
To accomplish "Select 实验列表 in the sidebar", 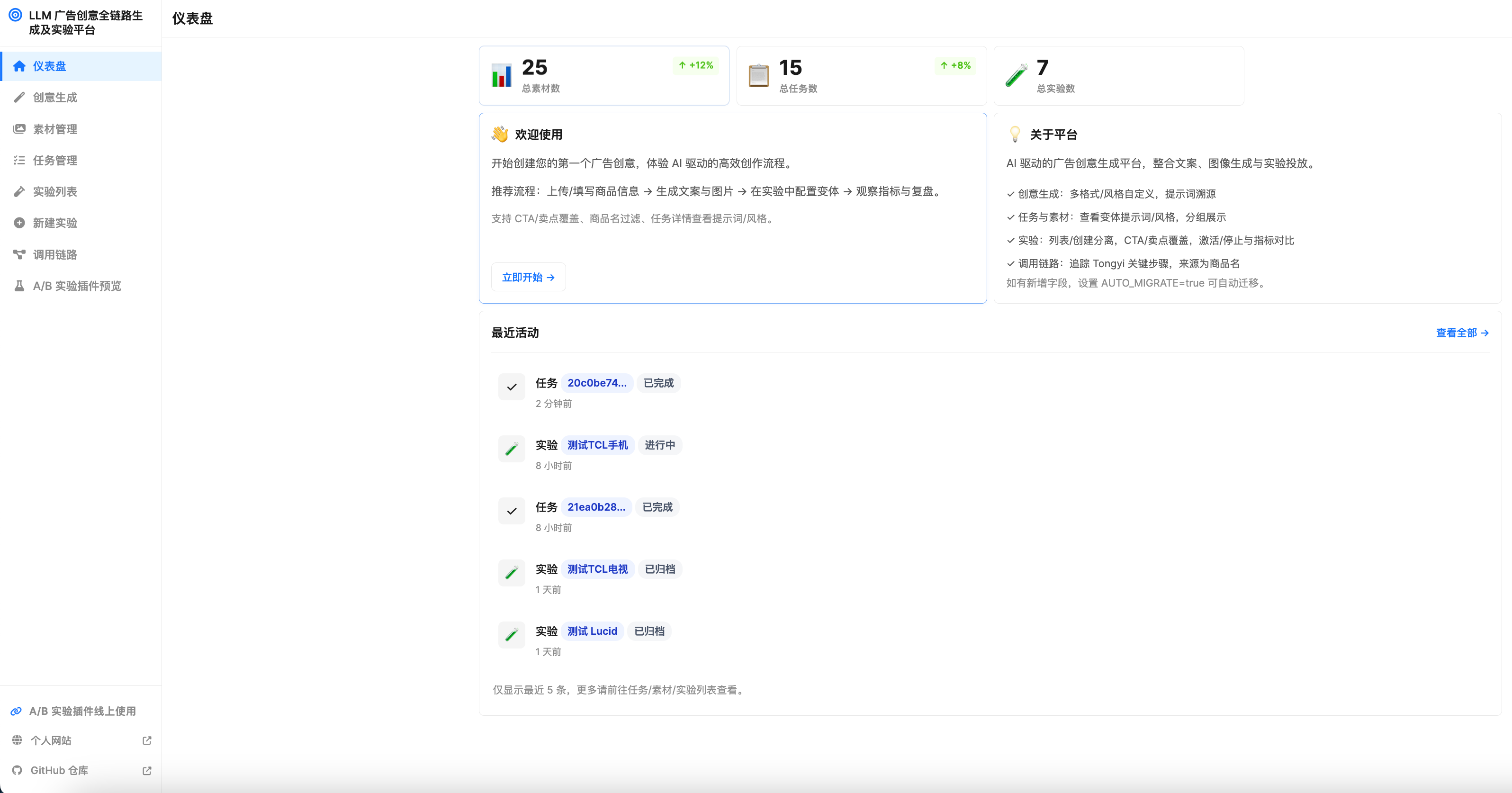I will click(x=81, y=191).
